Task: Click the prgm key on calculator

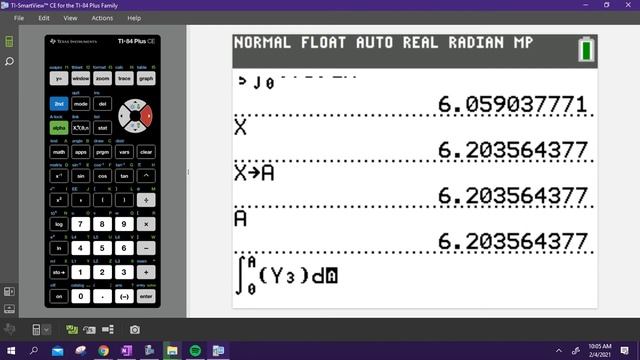Action: (x=102, y=152)
